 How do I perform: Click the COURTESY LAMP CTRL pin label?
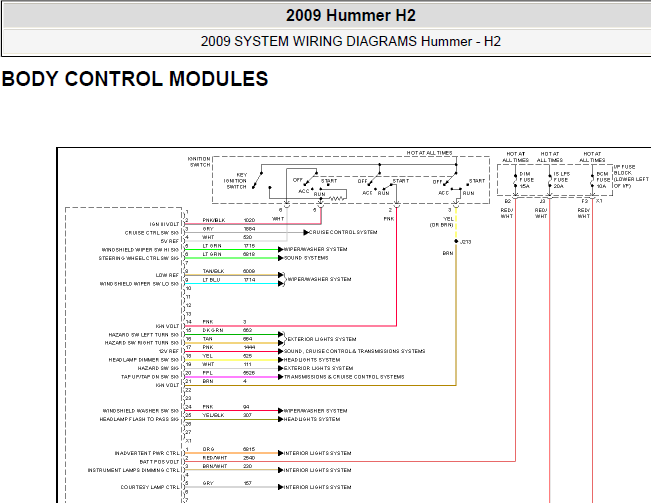[150, 487]
